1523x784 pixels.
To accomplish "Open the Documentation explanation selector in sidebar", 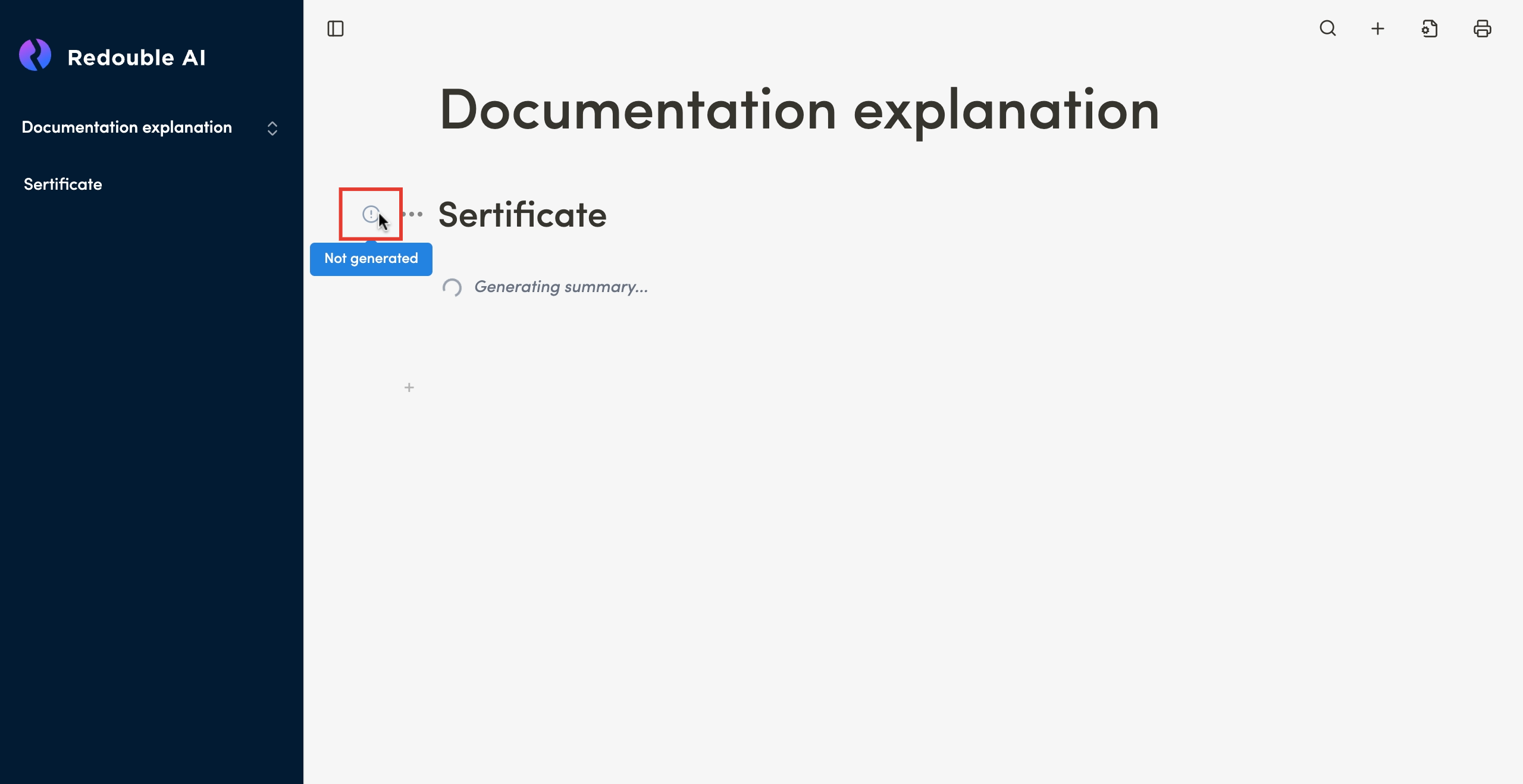I will (x=127, y=127).
